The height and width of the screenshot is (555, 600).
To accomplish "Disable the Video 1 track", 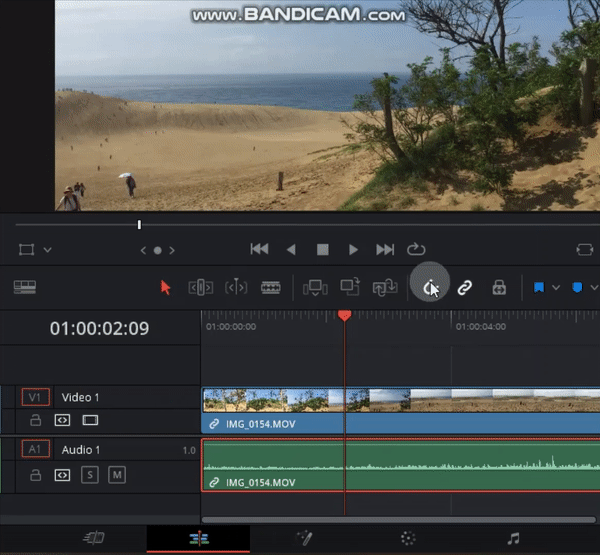I will click(x=90, y=420).
